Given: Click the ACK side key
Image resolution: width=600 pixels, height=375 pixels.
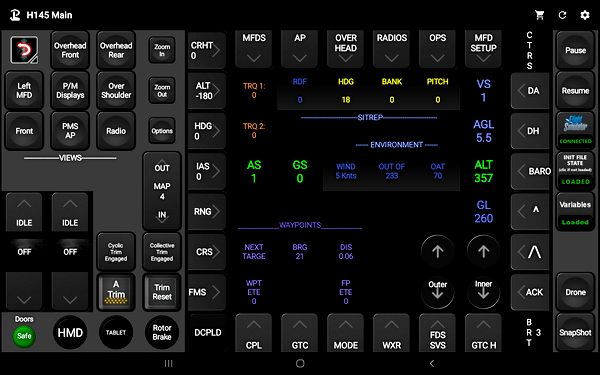Looking at the screenshot, I should [x=530, y=292].
